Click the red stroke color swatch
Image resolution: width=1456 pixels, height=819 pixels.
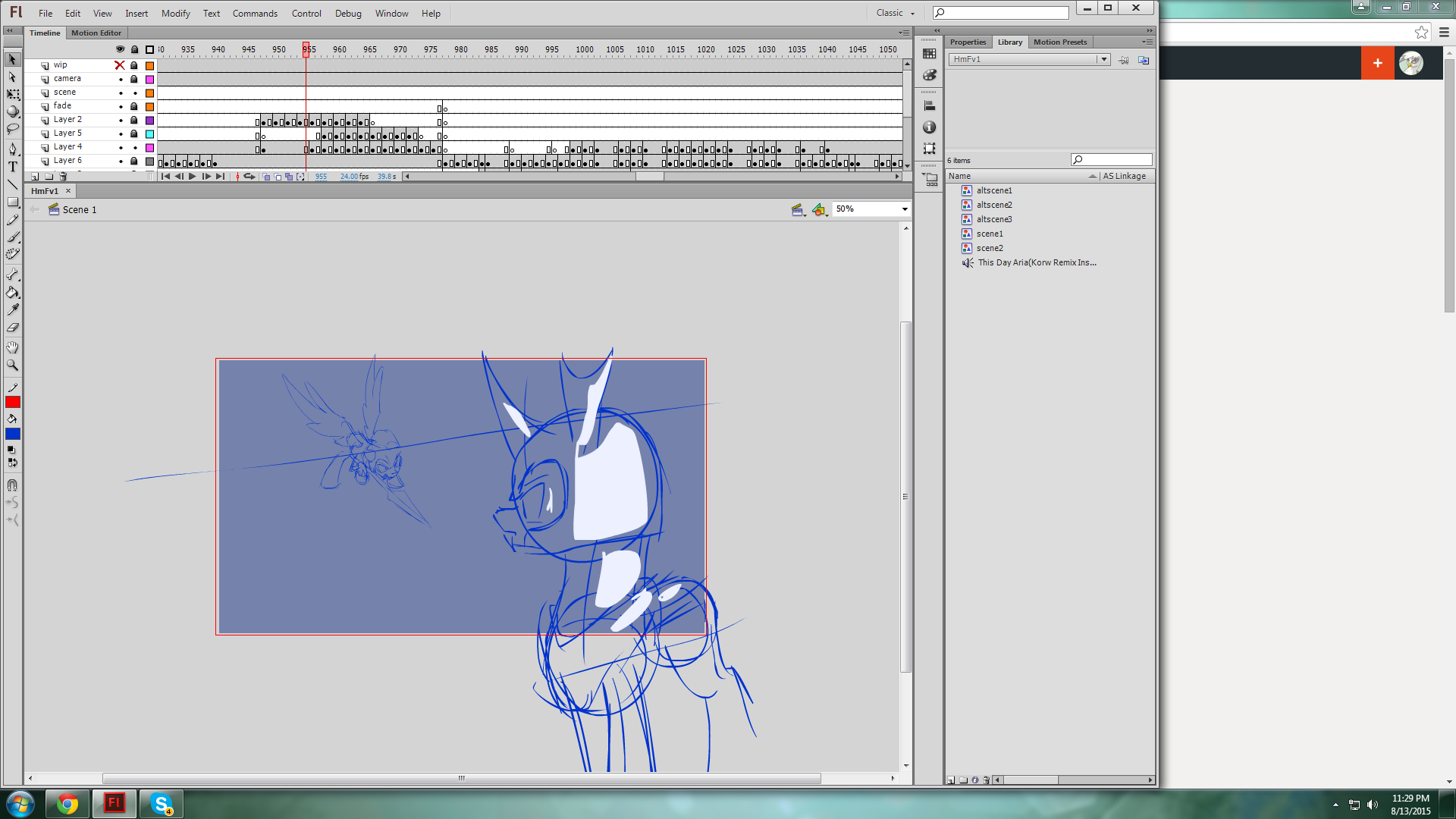point(13,403)
